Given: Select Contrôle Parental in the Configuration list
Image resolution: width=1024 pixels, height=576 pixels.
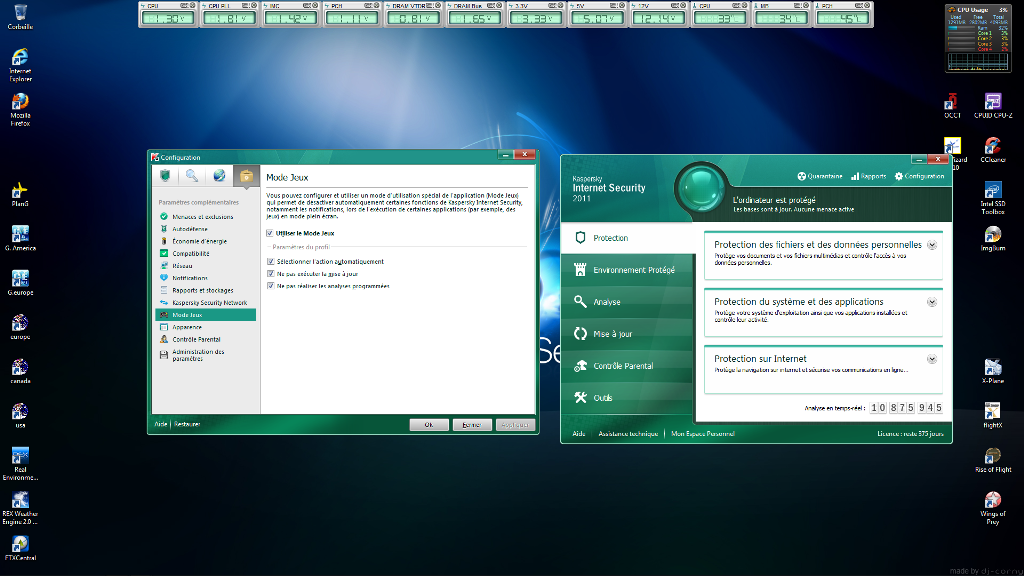Looking at the screenshot, I should pyautogui.click(x=206, y=340).
